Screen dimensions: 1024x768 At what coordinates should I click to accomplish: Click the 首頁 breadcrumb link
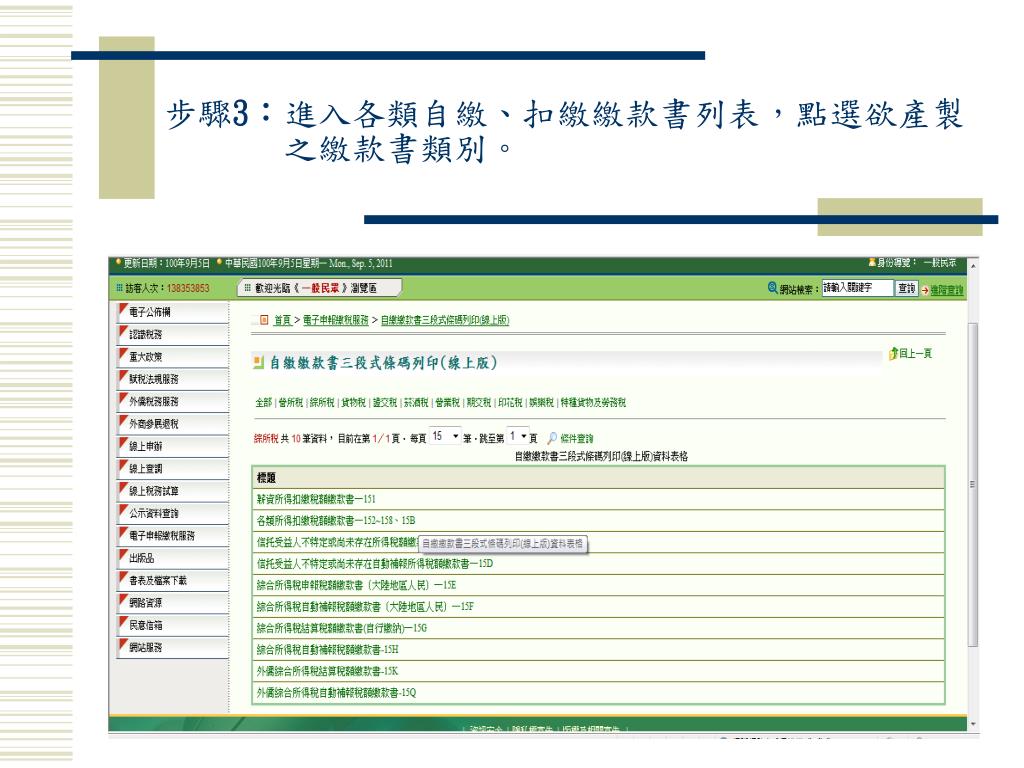[x=282, y=320]
